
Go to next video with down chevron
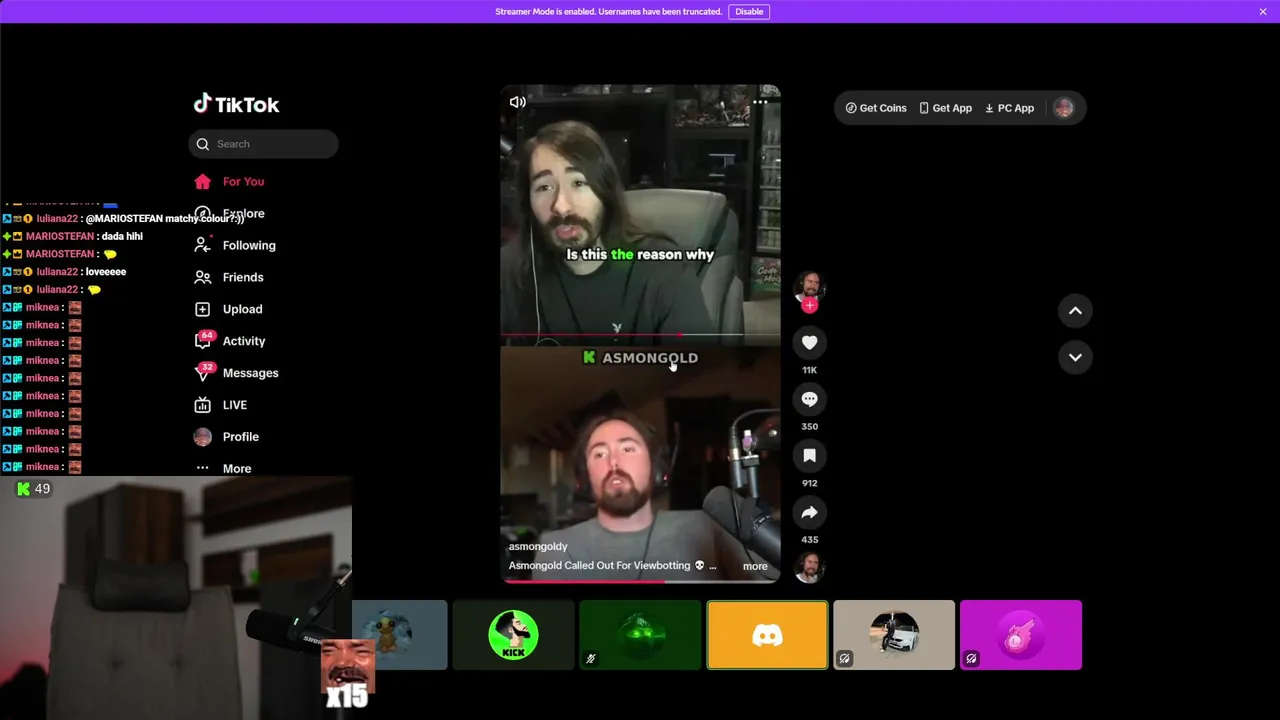point(1075,357)
